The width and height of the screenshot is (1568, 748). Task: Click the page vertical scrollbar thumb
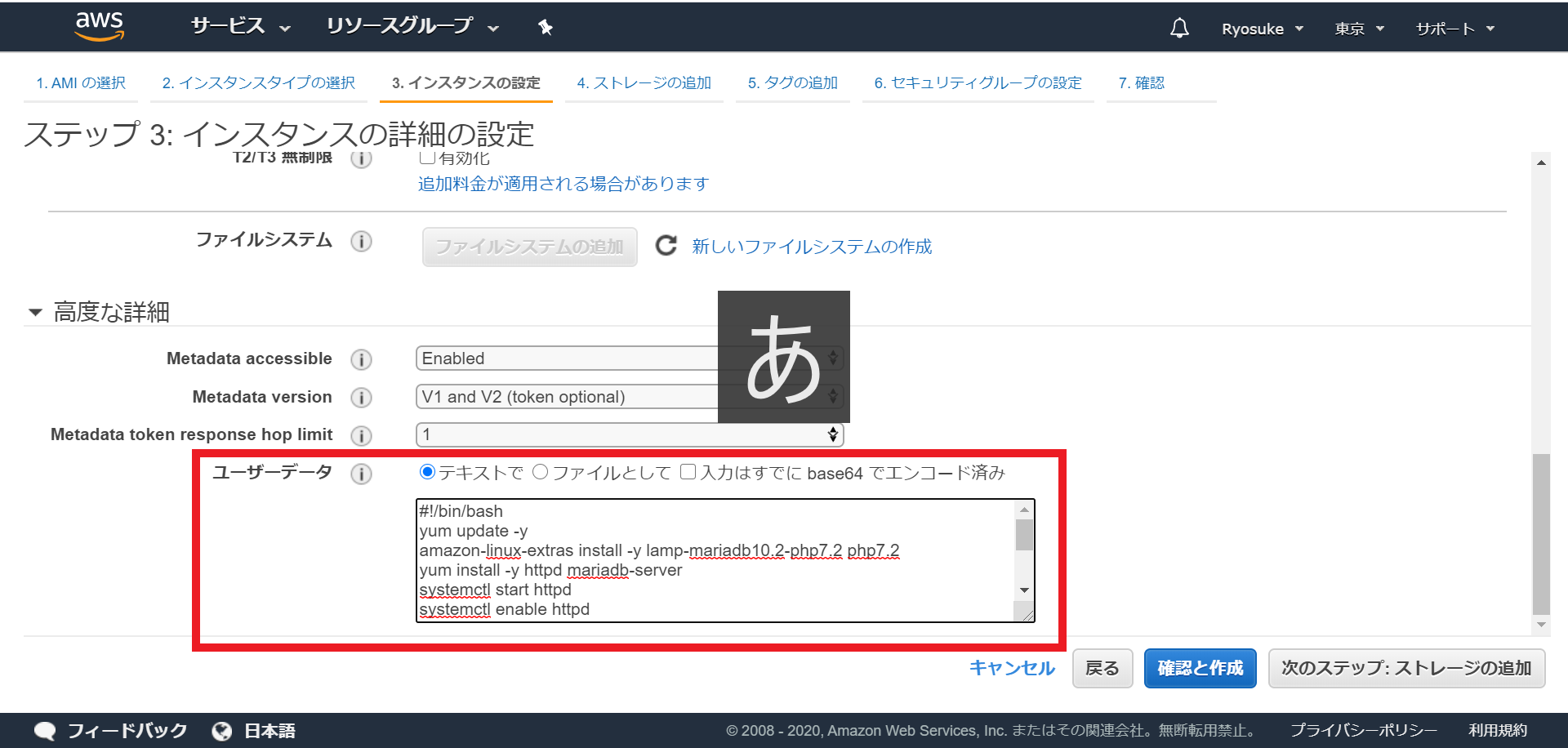coord(1541,533)
